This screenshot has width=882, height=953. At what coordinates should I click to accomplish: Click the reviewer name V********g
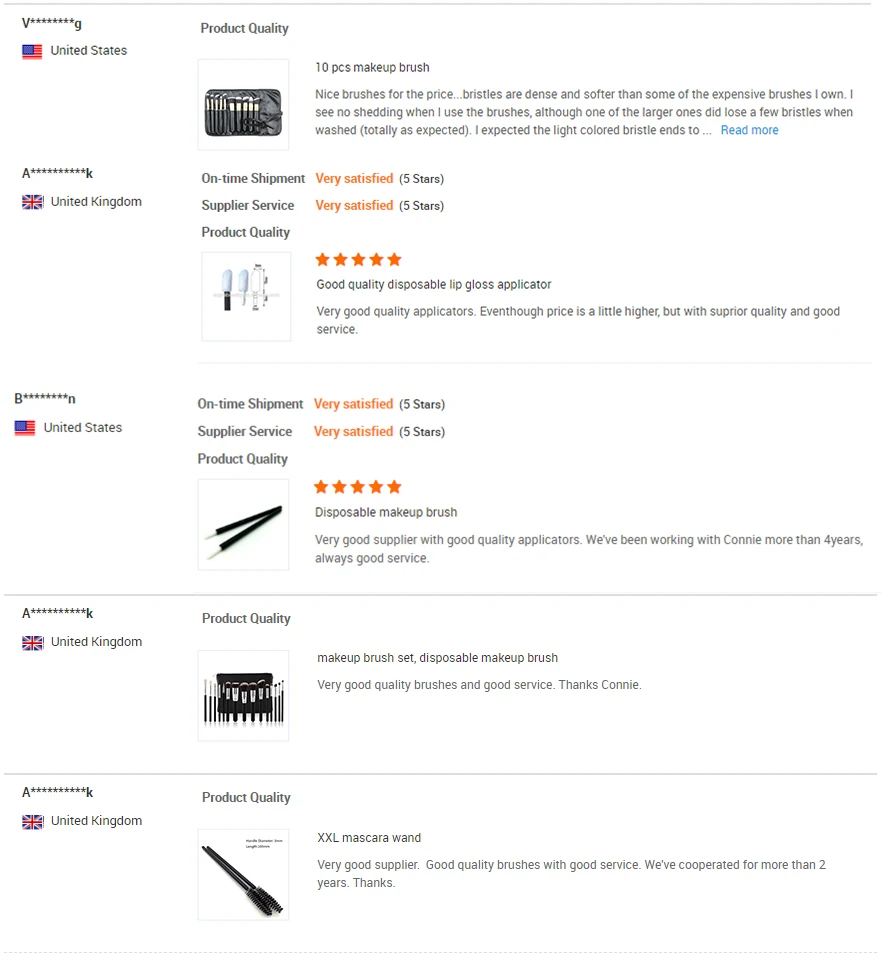point(52,23)
